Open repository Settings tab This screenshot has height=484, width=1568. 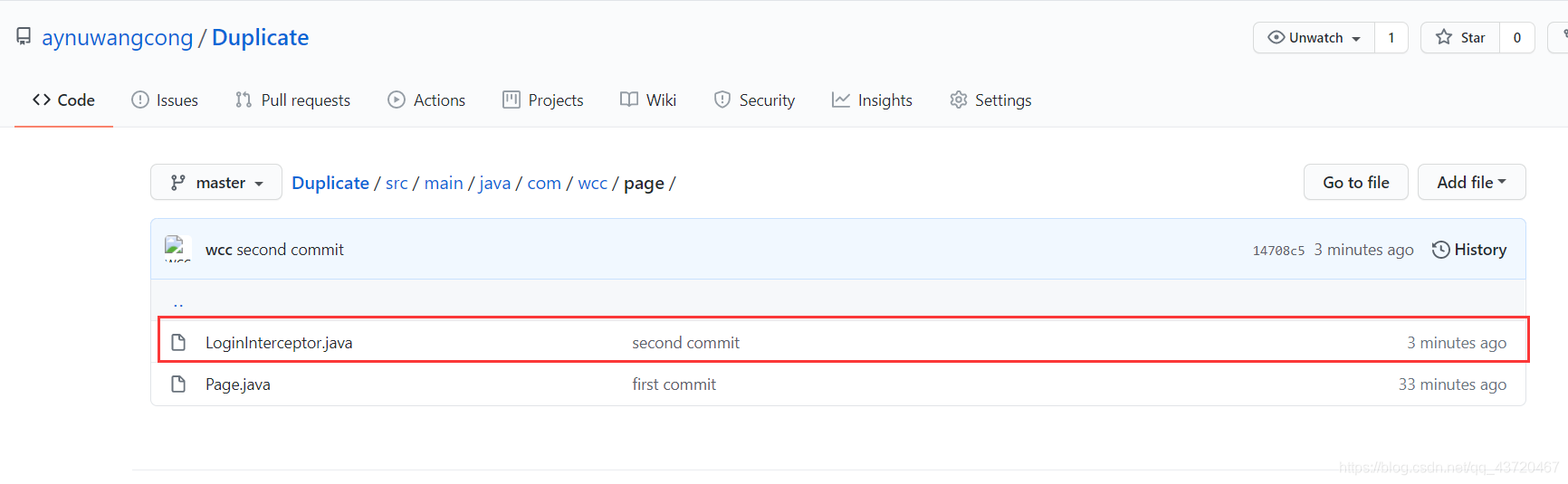point(990,100)
